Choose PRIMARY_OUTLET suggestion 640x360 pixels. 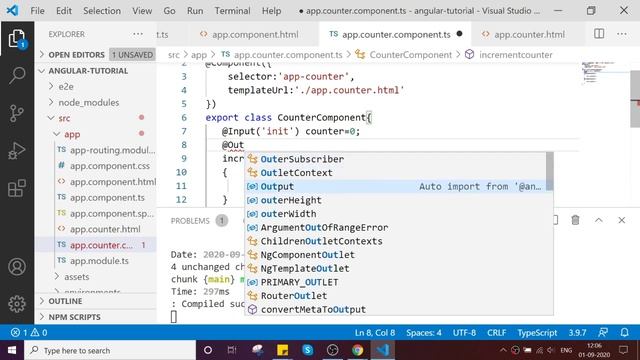pyautogui.click(x=396, y=282)
